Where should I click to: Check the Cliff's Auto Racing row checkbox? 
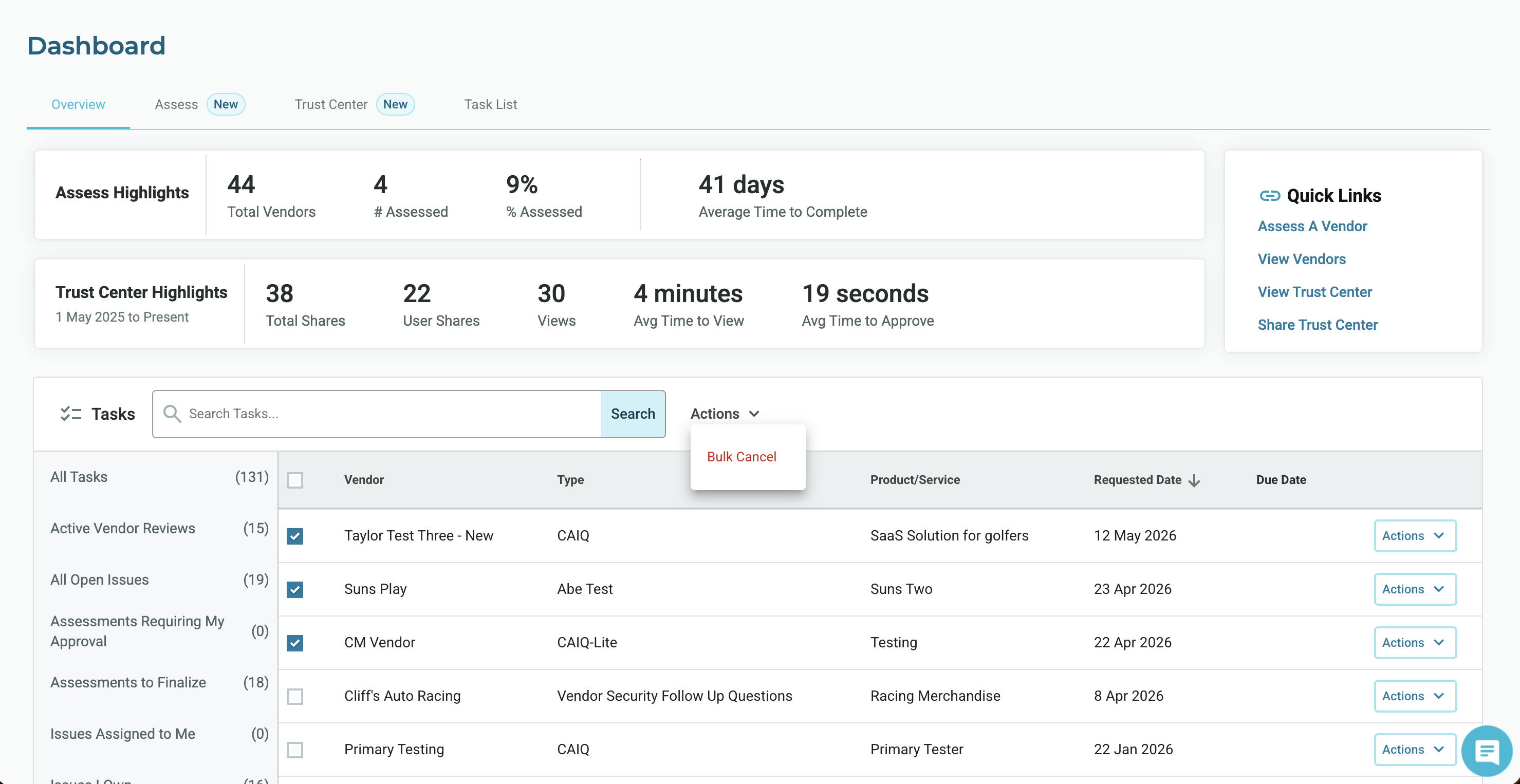[x=295, y=696]
